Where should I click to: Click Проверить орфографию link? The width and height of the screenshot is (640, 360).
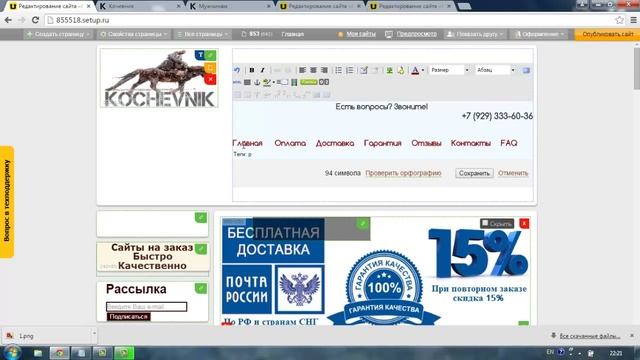pos(403,173)
